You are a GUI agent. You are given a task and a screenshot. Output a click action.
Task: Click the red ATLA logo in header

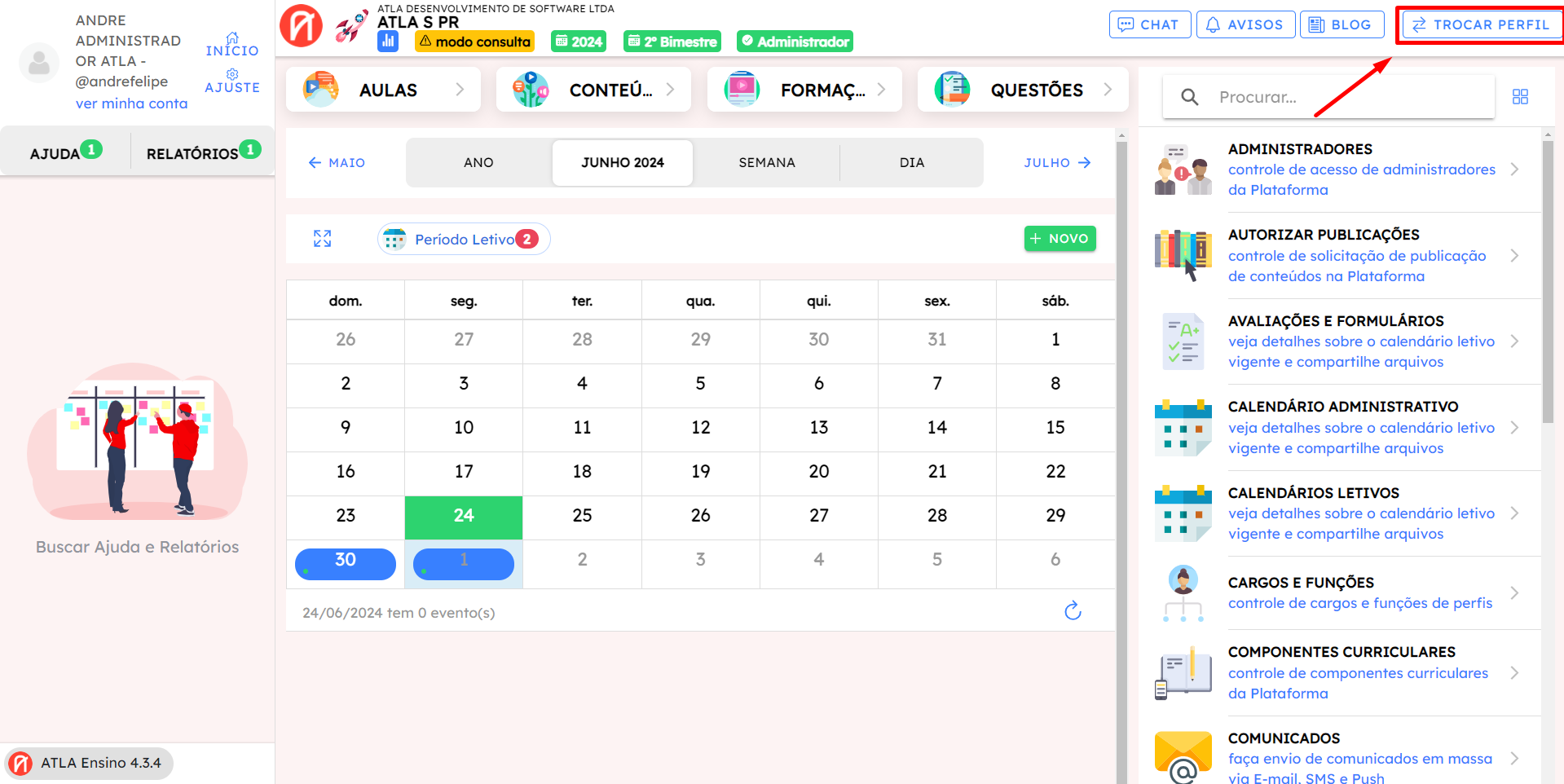(302, 25)
